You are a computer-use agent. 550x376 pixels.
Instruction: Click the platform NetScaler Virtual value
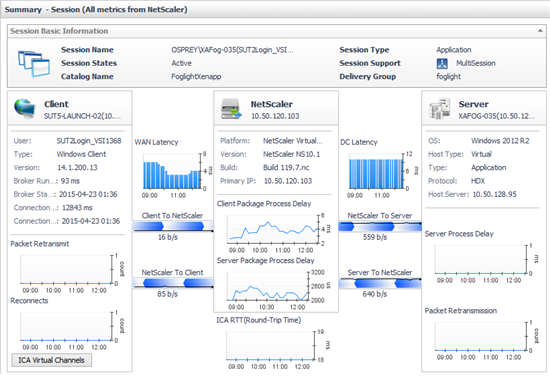(293, 141)
